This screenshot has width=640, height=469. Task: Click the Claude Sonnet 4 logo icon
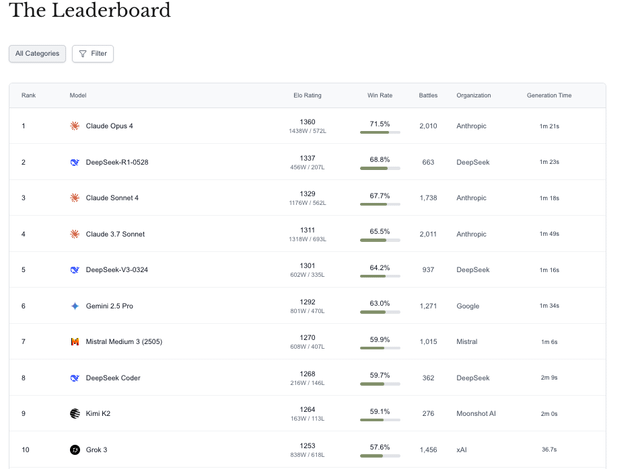click(75, 198)
